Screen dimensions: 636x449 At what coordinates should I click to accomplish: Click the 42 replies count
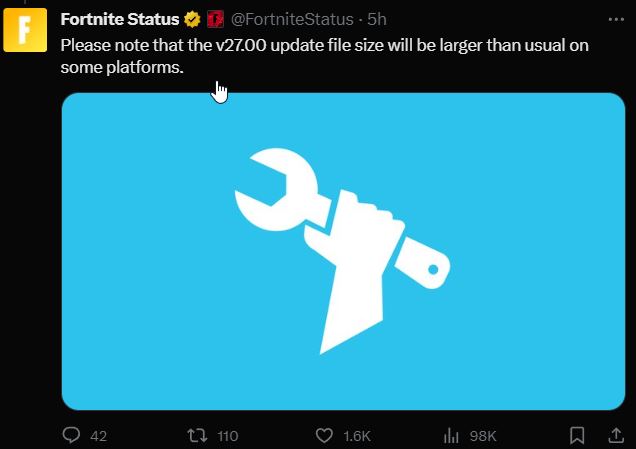99,436
